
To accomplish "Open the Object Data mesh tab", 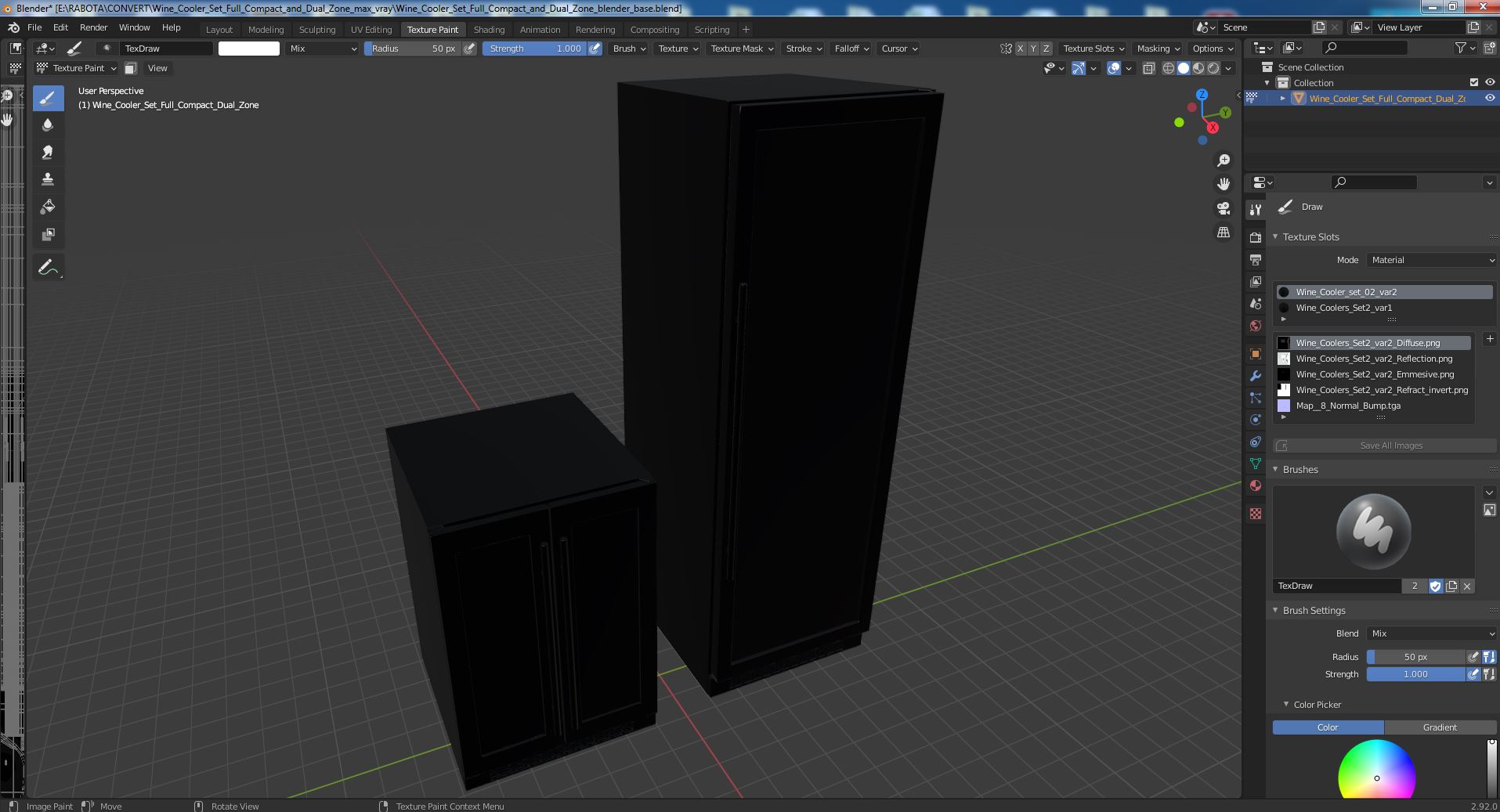I will [x=1256, y=464].
